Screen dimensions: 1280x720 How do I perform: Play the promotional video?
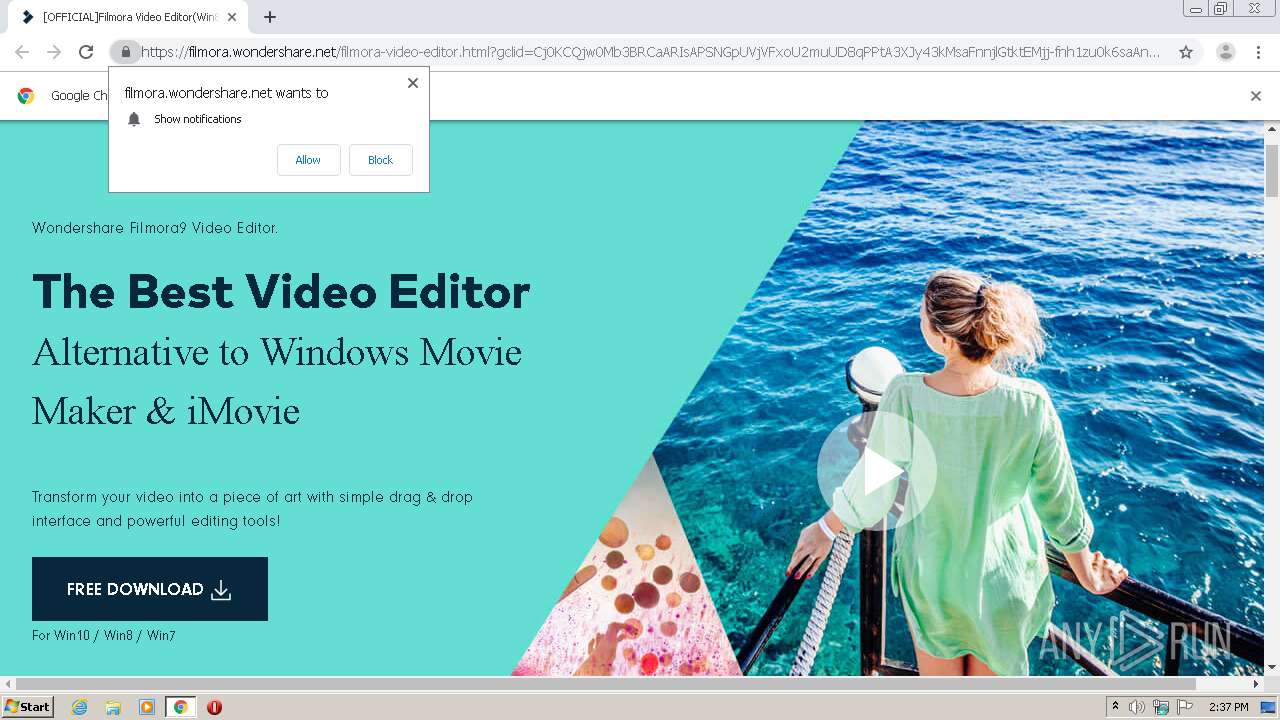click(876, 471)
